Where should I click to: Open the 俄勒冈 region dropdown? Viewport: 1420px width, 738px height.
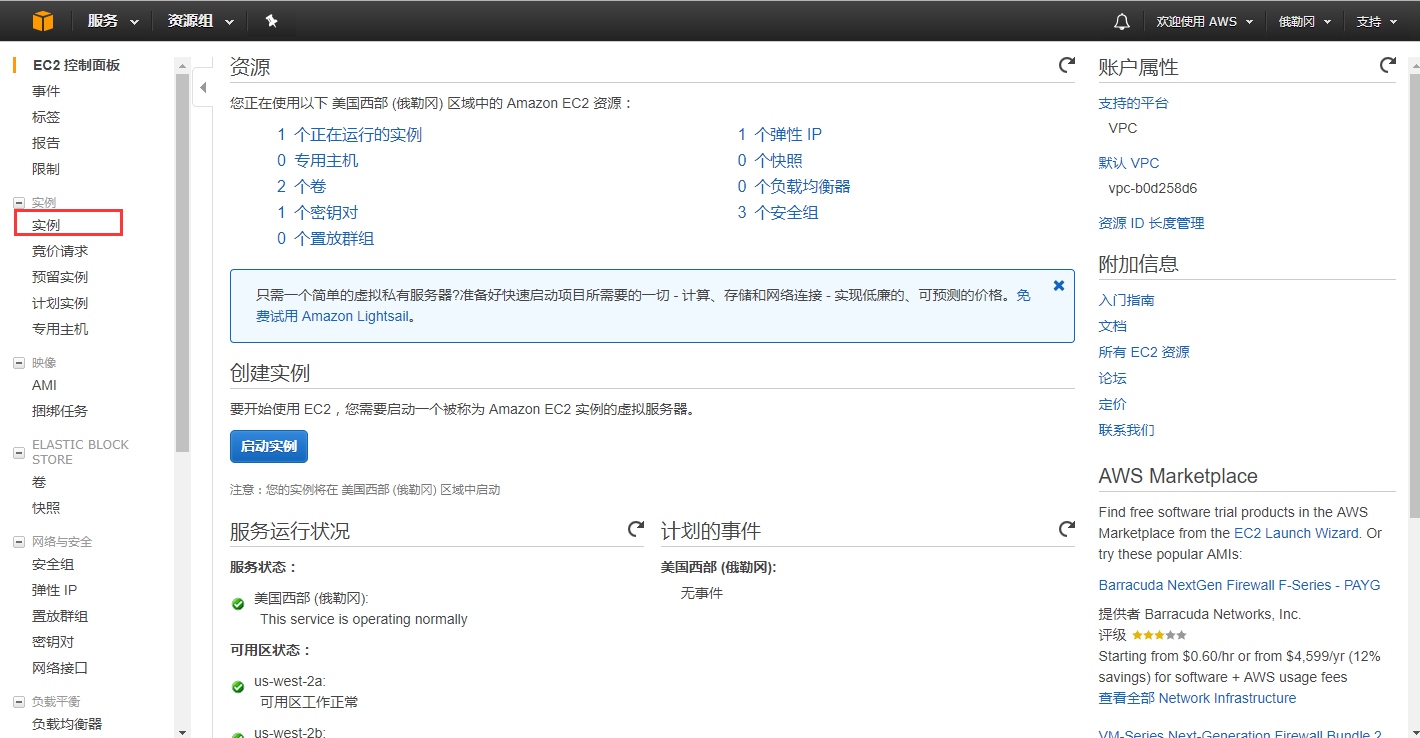[x=1304, y=21]
